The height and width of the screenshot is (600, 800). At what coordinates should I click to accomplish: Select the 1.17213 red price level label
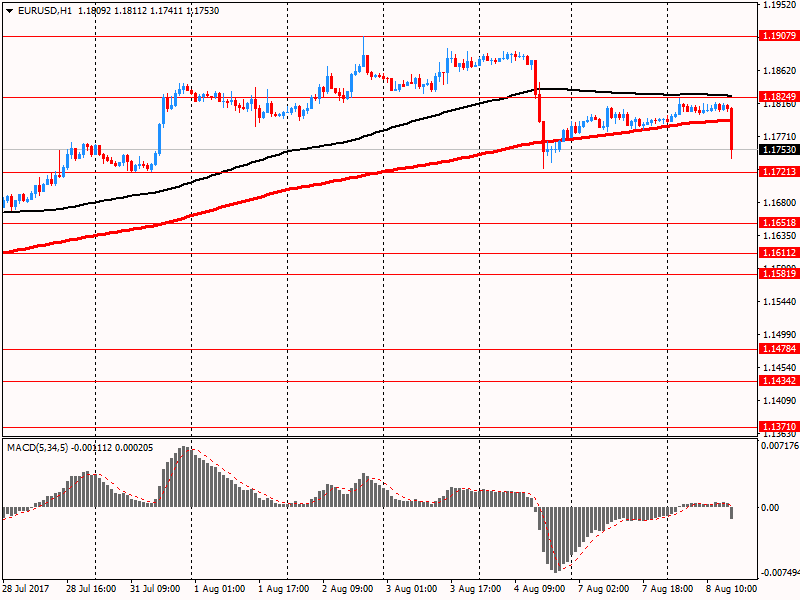779,171
